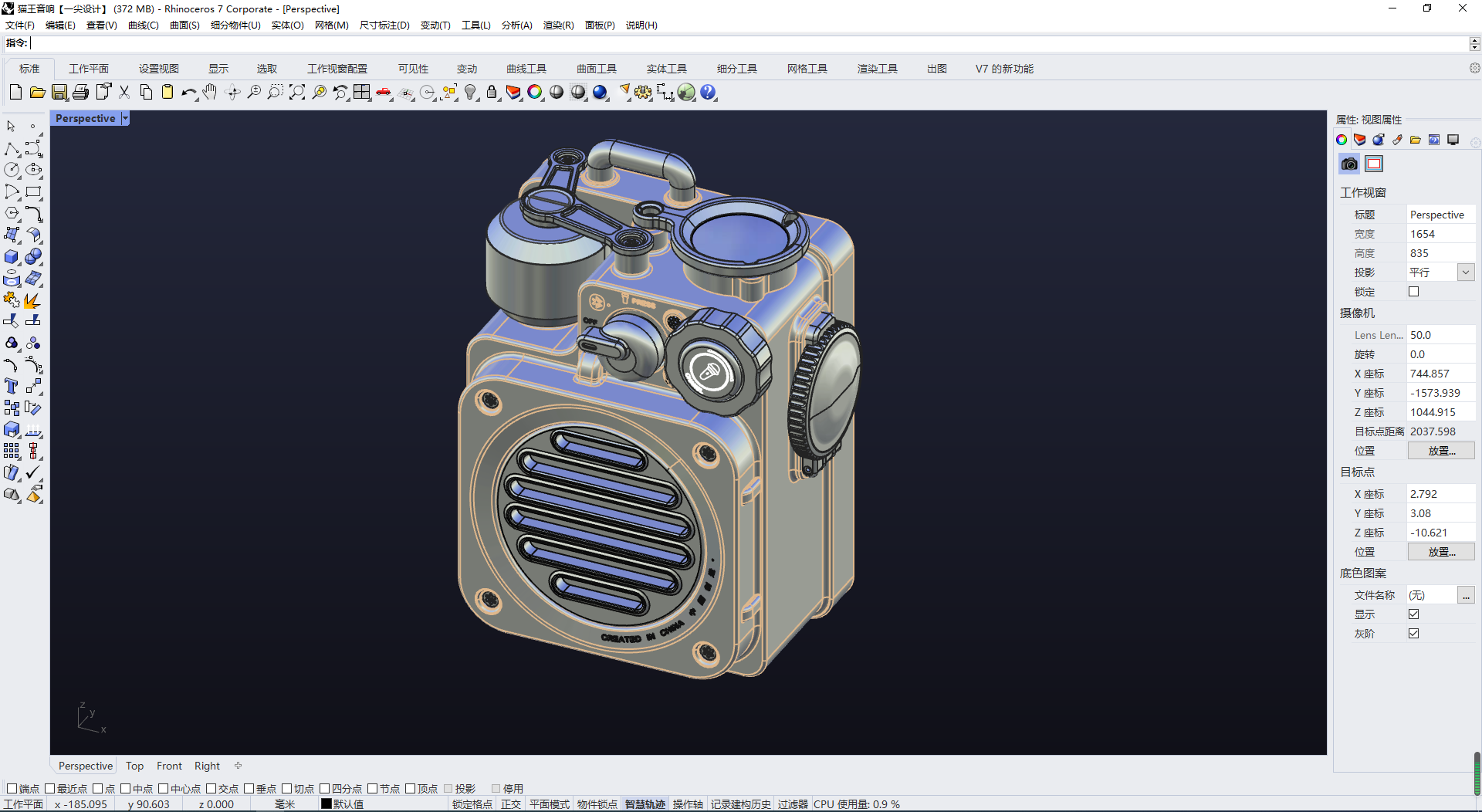Toggle 智慧轨迹 SmartTrack in the status bar

(x=645, y=804)
